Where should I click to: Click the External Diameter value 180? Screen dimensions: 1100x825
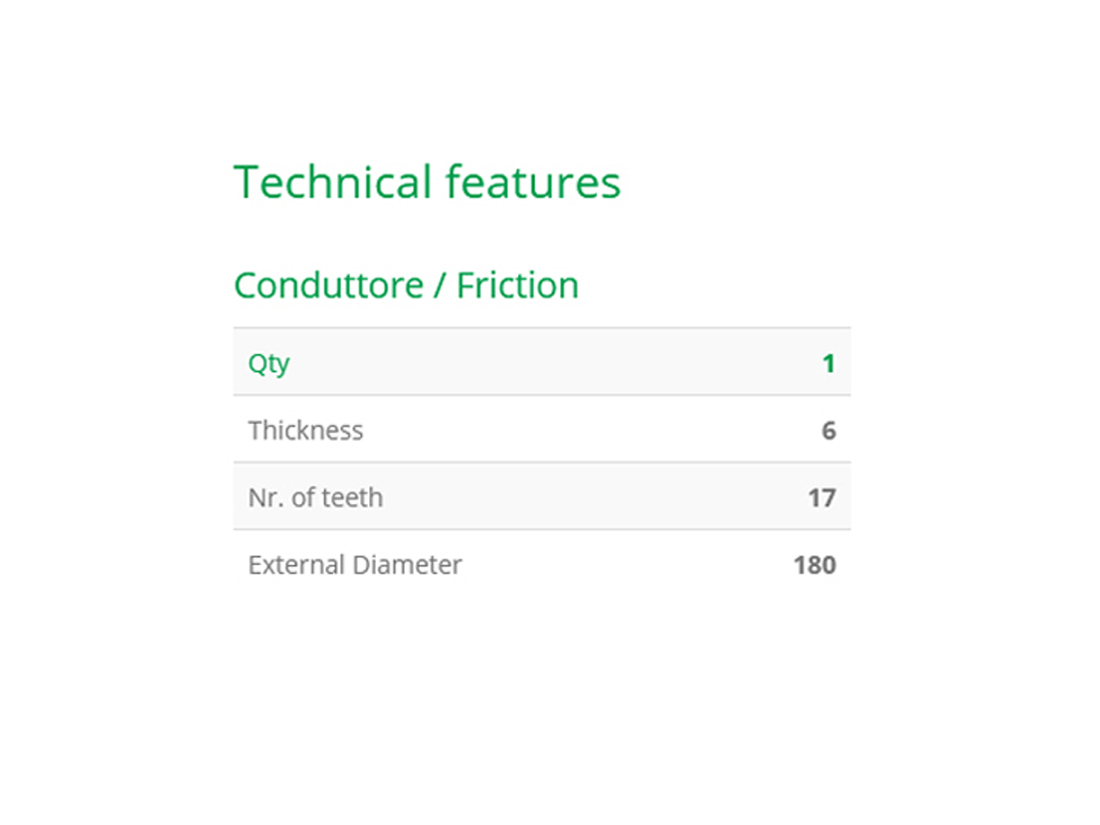pos(814,565)
